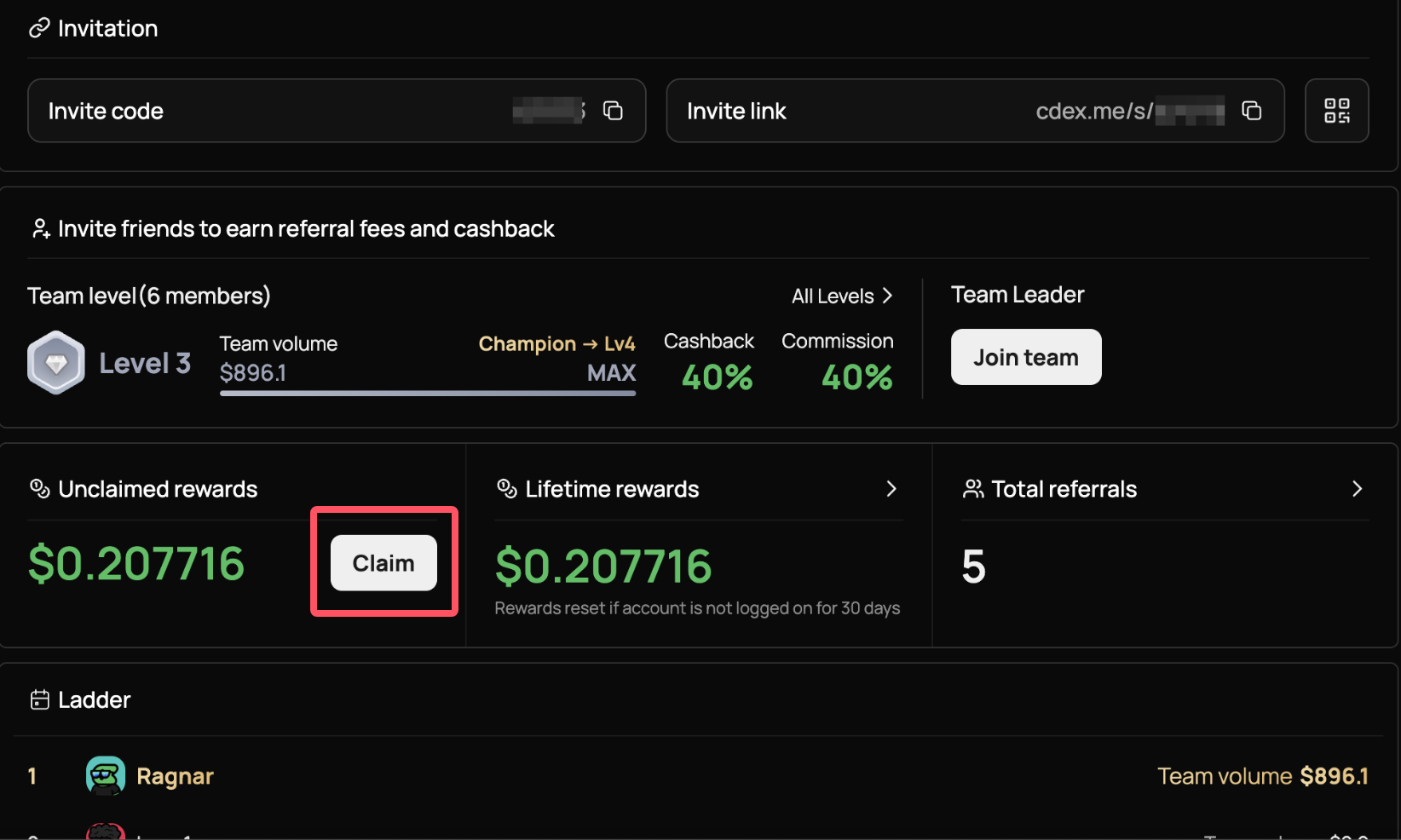This screenshot has height=840, width=1401.
Task: Click the invite friends person icon
Action: pos(40,228)
